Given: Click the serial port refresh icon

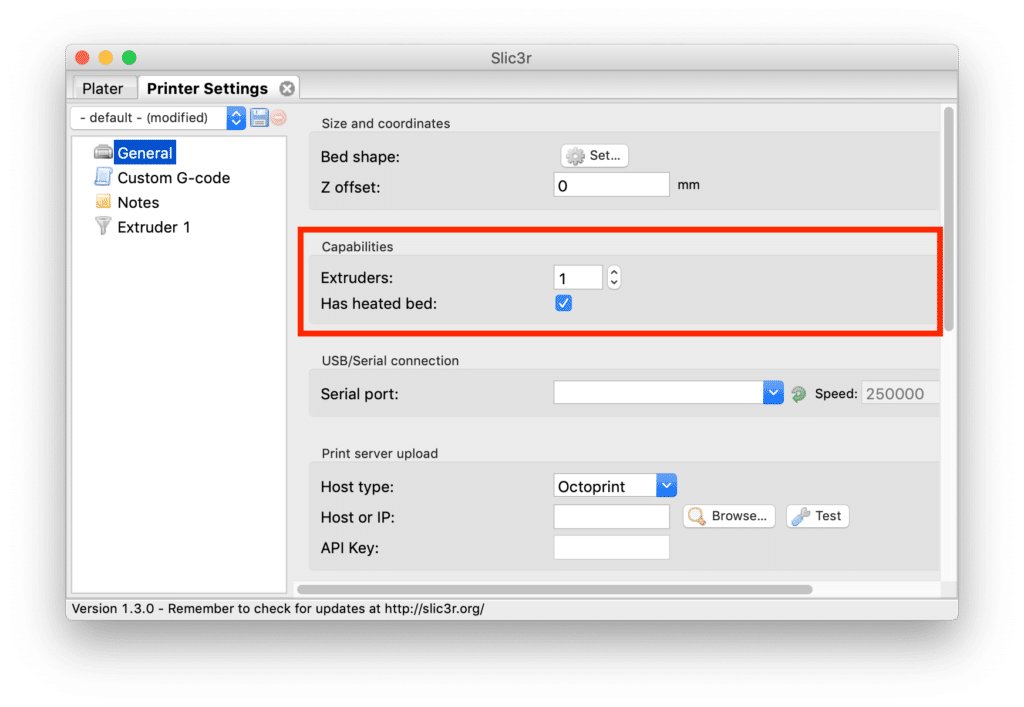Looking at the screenshot, I should (x=798, y=394).
